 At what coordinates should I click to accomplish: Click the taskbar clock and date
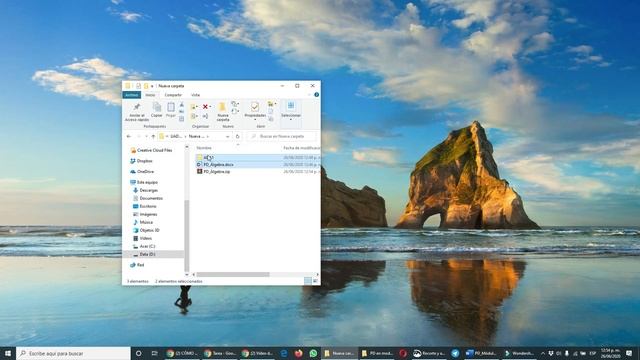(610, 353)
